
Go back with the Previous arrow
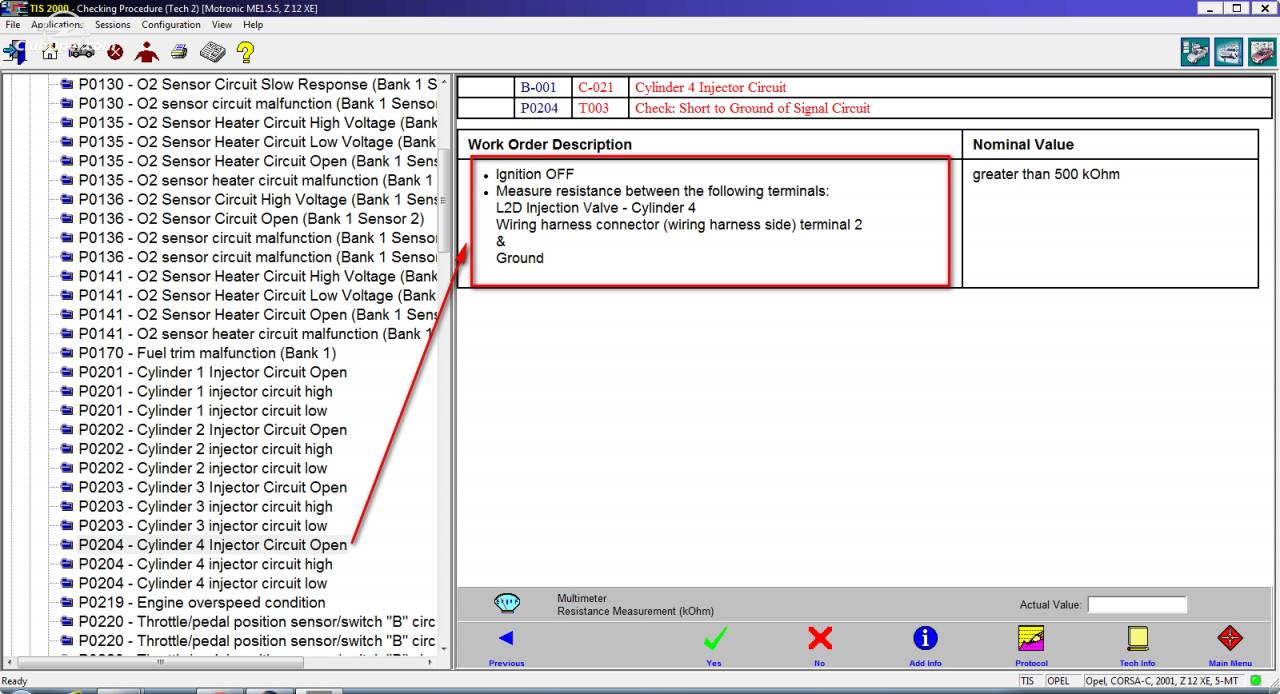[x=506, y=638]
